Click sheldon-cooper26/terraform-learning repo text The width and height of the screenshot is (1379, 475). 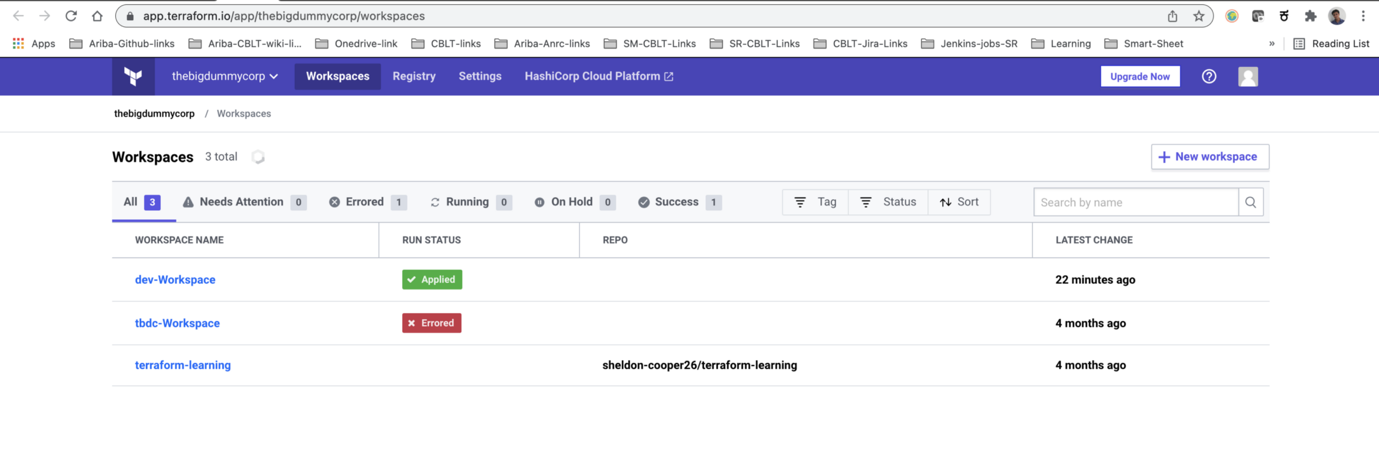[700, 365]
